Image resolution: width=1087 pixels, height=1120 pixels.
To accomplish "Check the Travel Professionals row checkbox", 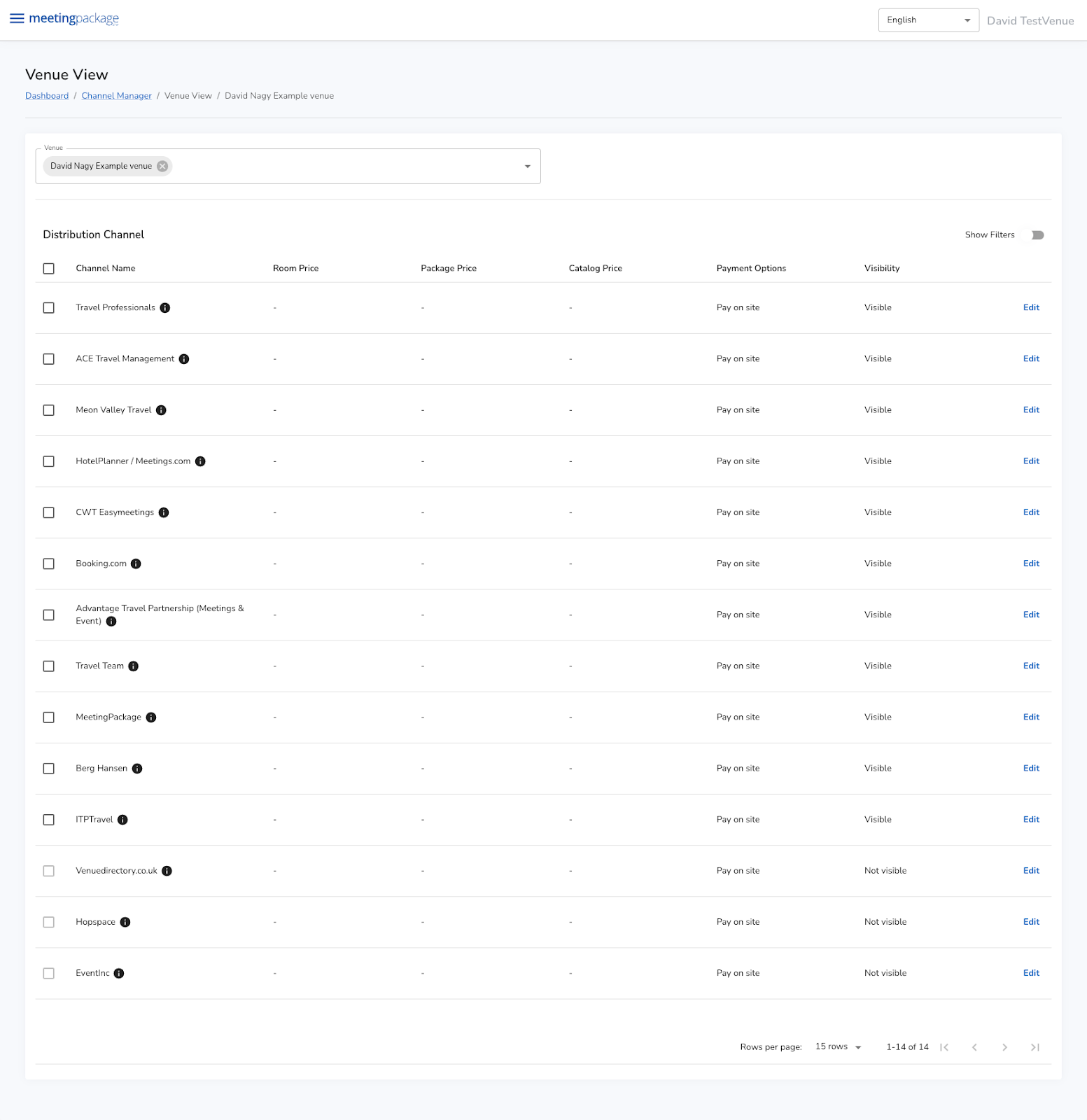I will tap(49, 308).
